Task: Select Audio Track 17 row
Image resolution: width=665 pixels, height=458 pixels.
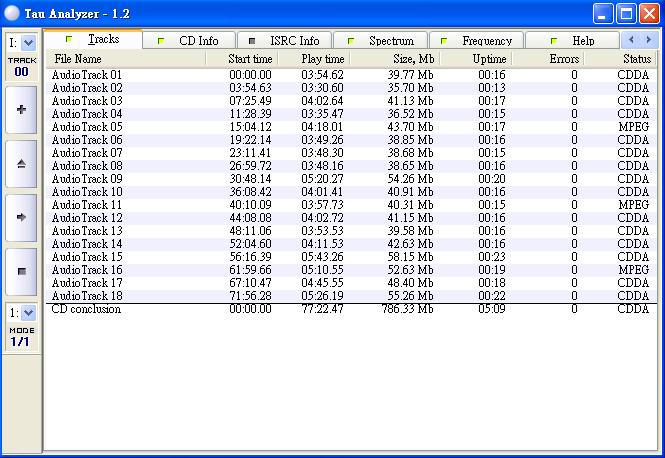Action: tap(351, 283)
